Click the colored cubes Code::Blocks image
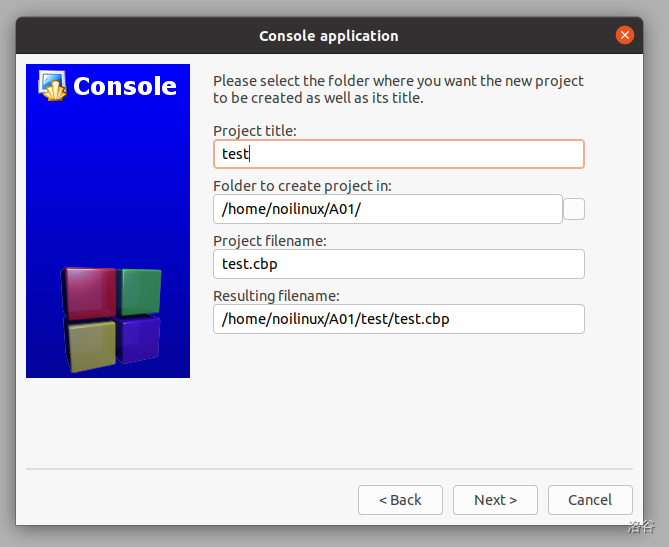 click(x=112, y=319)
